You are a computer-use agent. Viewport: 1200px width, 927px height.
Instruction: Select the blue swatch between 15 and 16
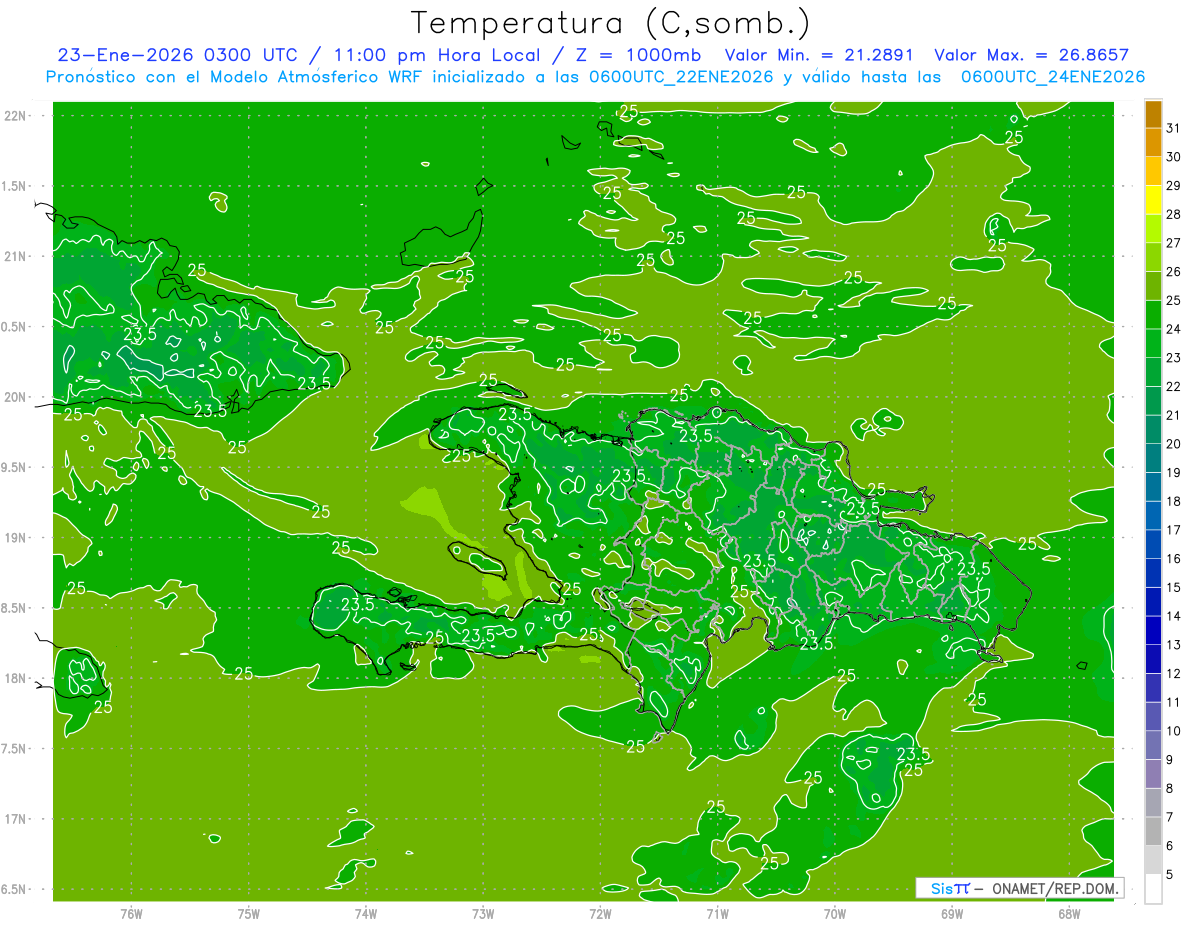click(x=1153, y=574)
